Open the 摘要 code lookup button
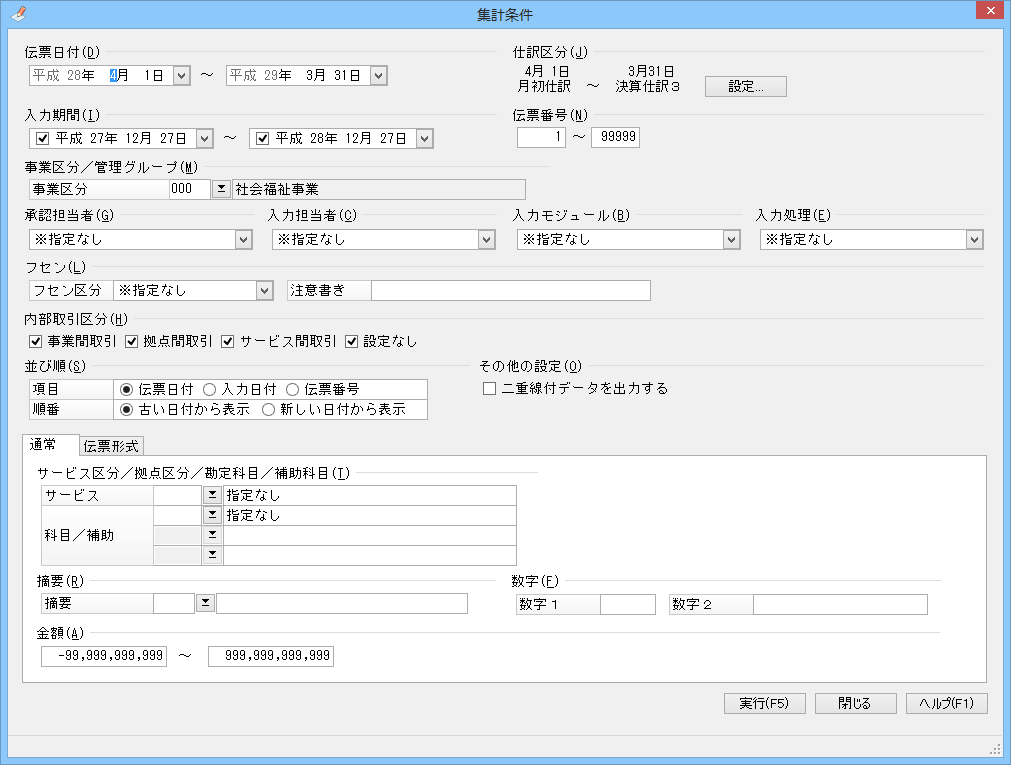 click(205, 603)
